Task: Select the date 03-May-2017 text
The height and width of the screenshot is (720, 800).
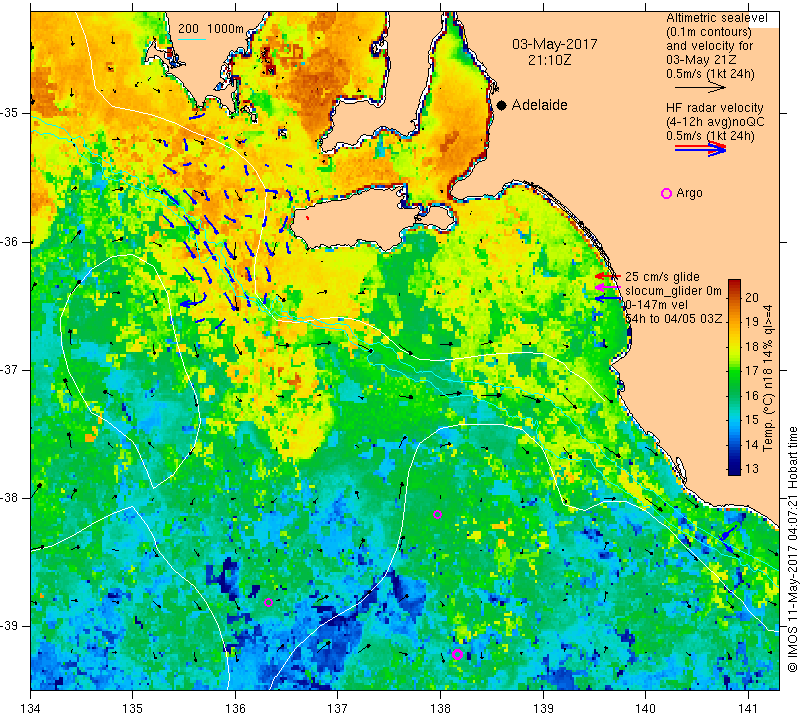Action: 555,44
